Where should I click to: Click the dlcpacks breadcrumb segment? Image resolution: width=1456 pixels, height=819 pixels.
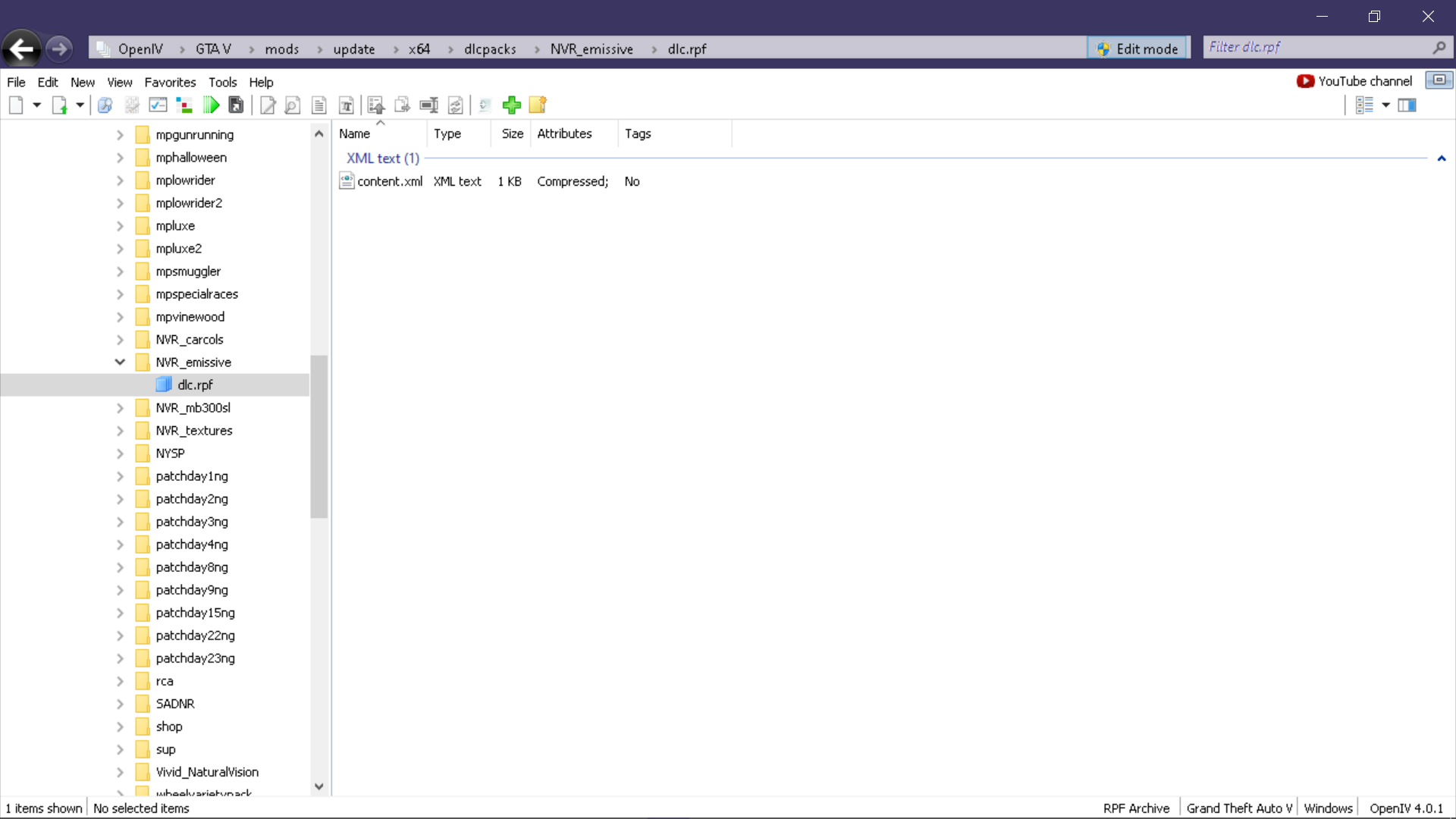[x=490, y=49]
